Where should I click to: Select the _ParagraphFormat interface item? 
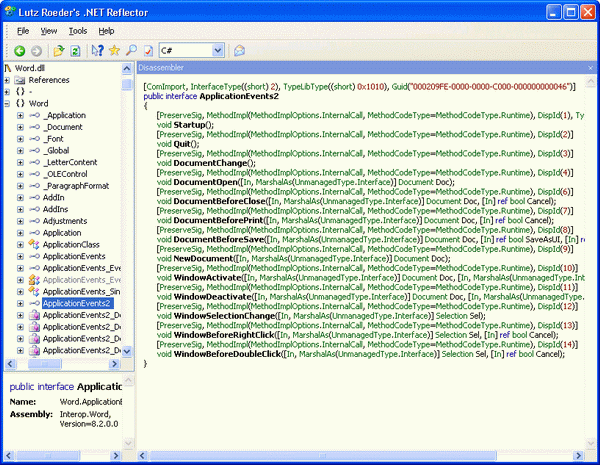coord(76,186)
